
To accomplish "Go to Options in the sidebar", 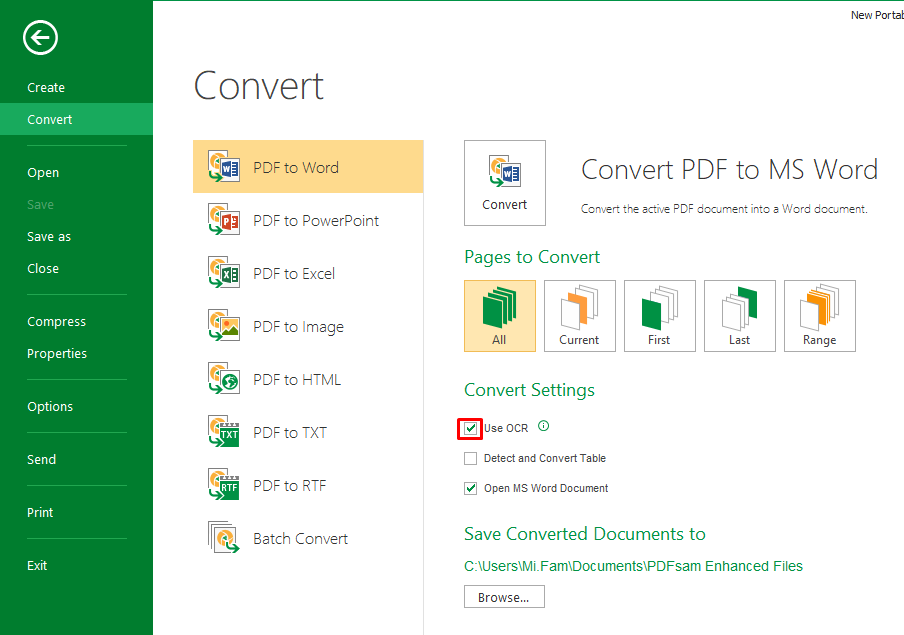I will [x=50, y=407].
